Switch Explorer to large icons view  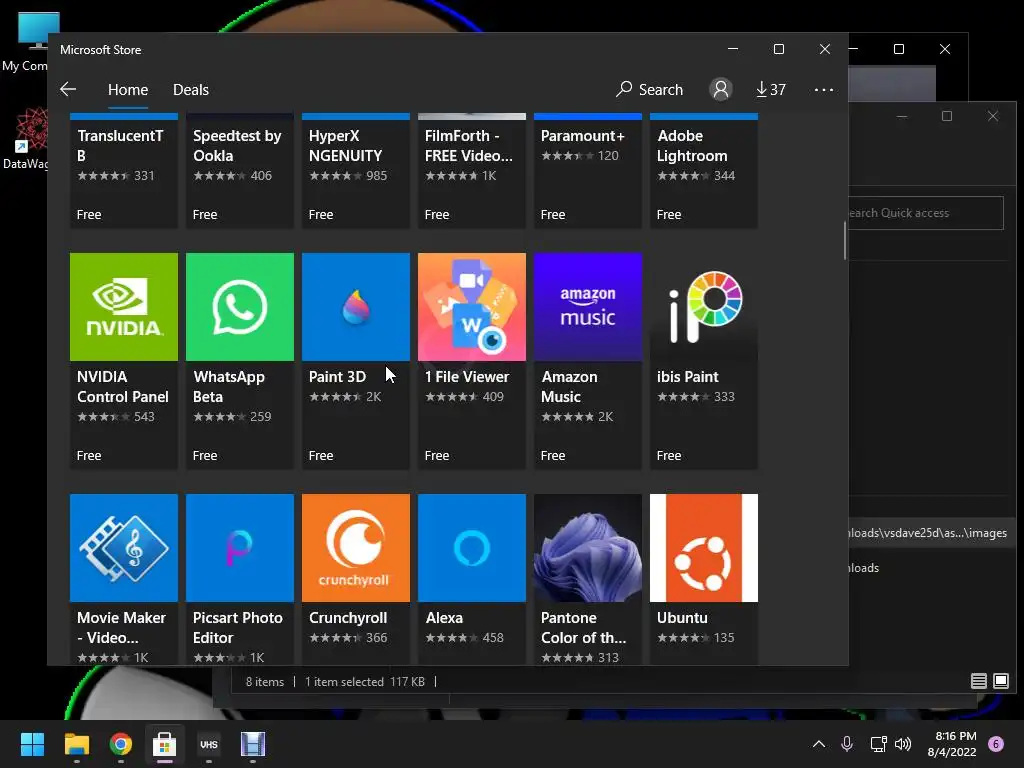pos(1000,681)
